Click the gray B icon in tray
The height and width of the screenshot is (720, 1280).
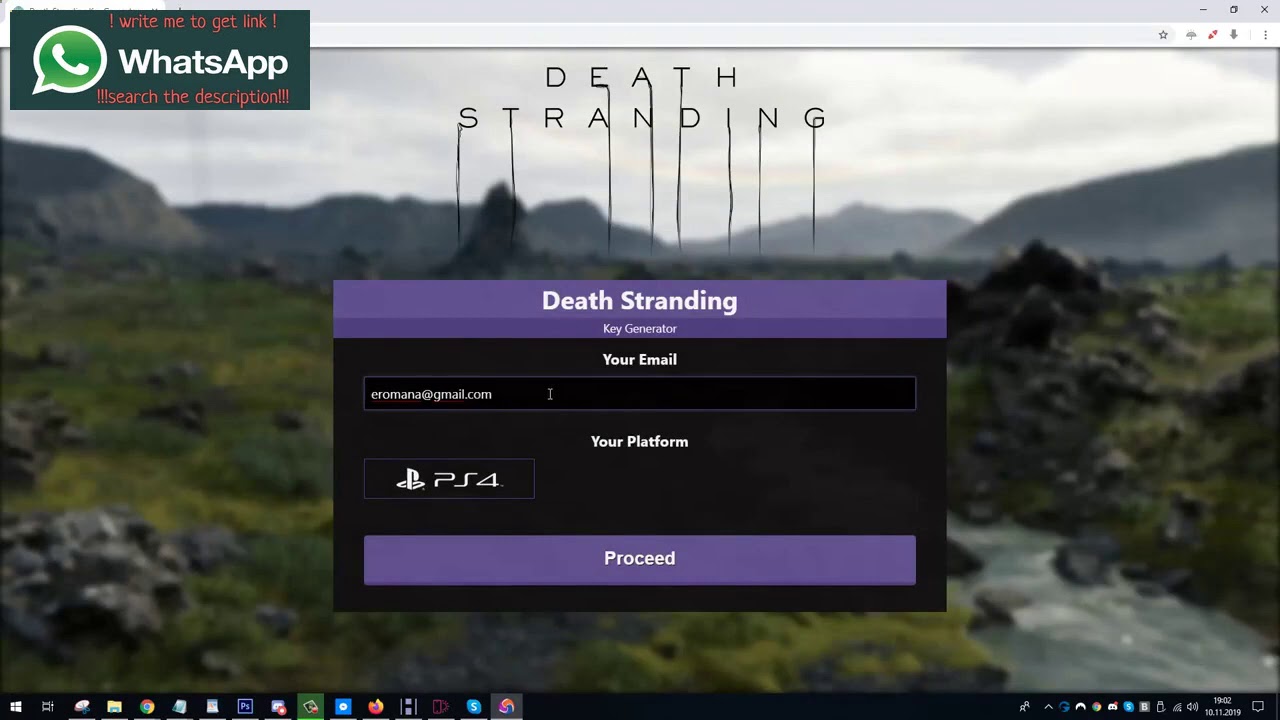tap(1144, 707)
